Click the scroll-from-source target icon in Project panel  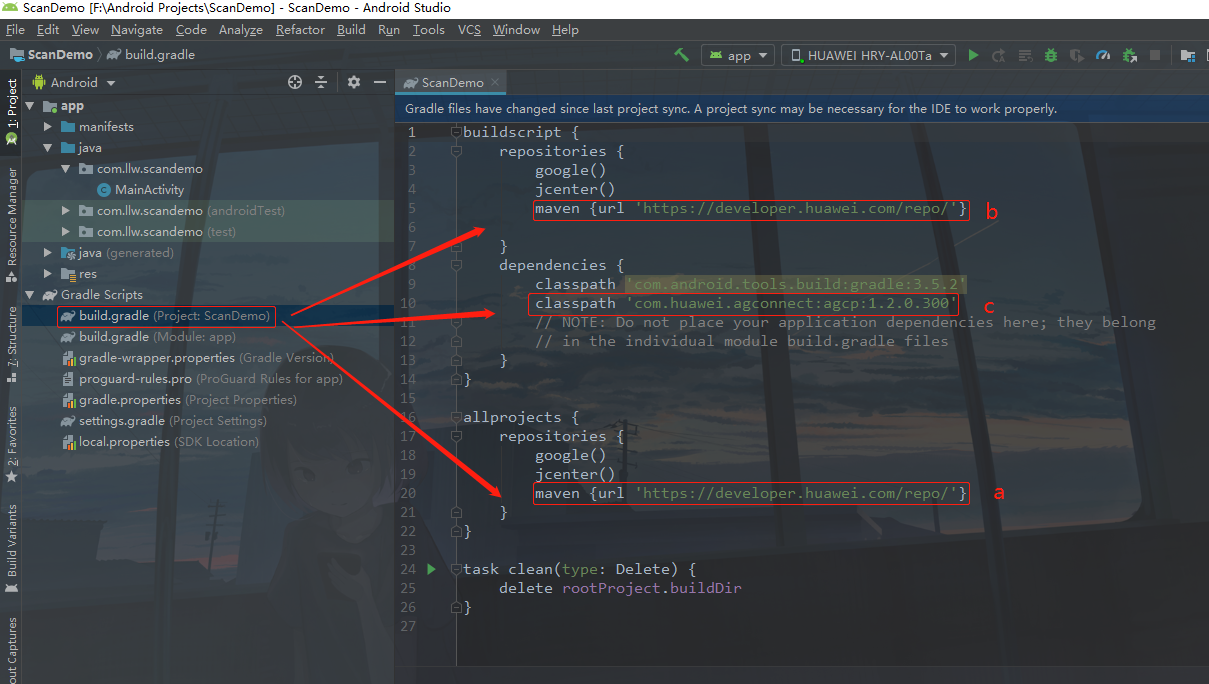click(x=295, y=82)
